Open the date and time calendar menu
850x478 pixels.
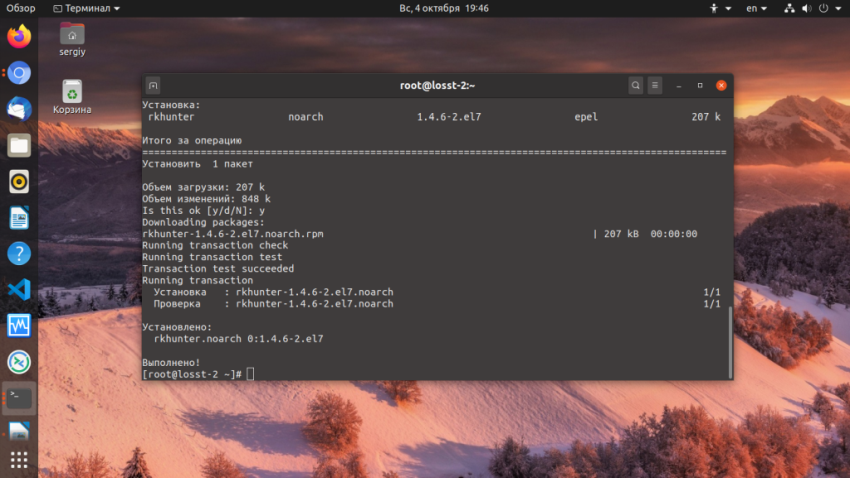pos(444,8)
